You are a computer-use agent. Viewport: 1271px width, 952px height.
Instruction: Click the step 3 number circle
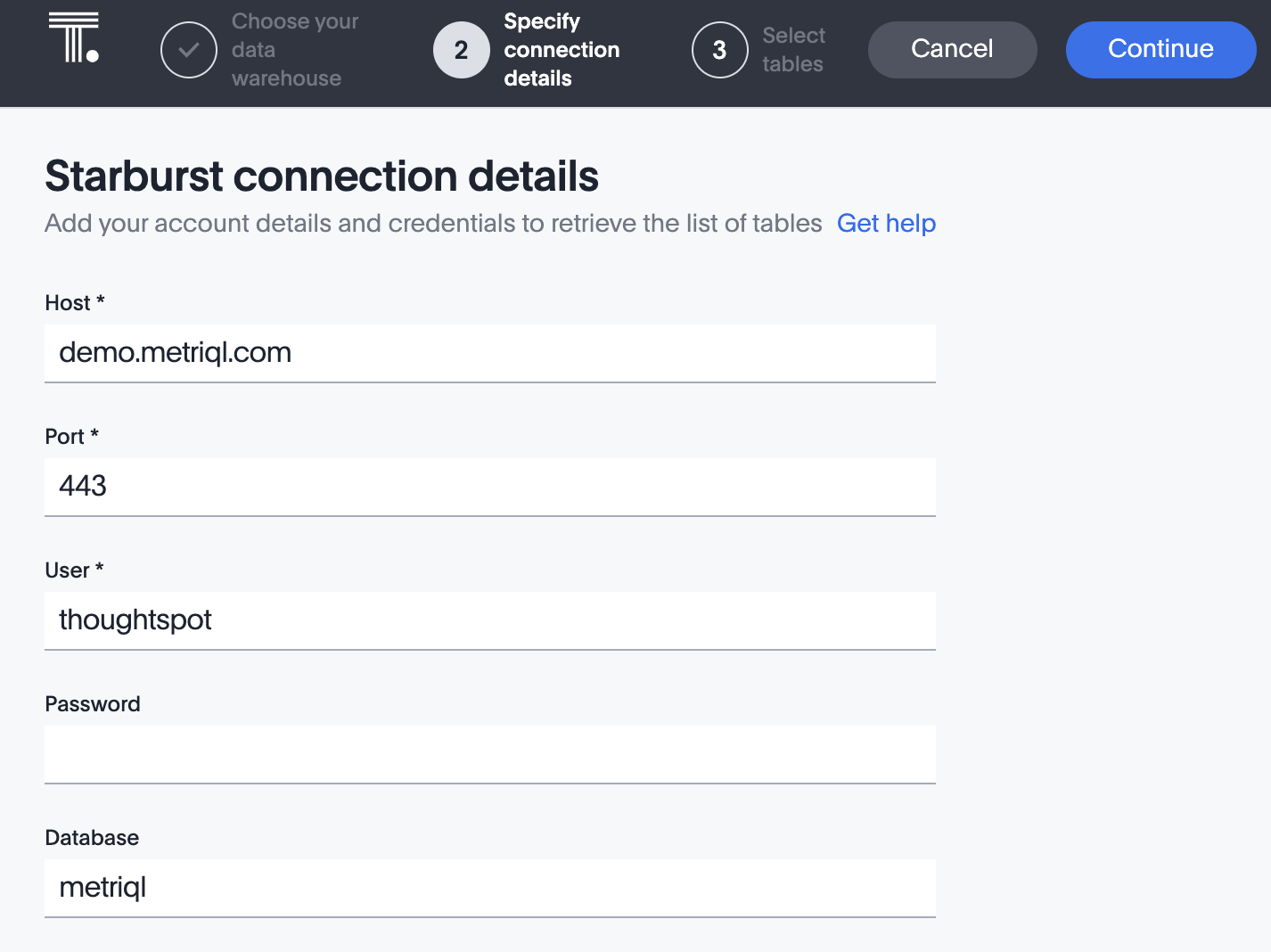[x=719, y=50]
